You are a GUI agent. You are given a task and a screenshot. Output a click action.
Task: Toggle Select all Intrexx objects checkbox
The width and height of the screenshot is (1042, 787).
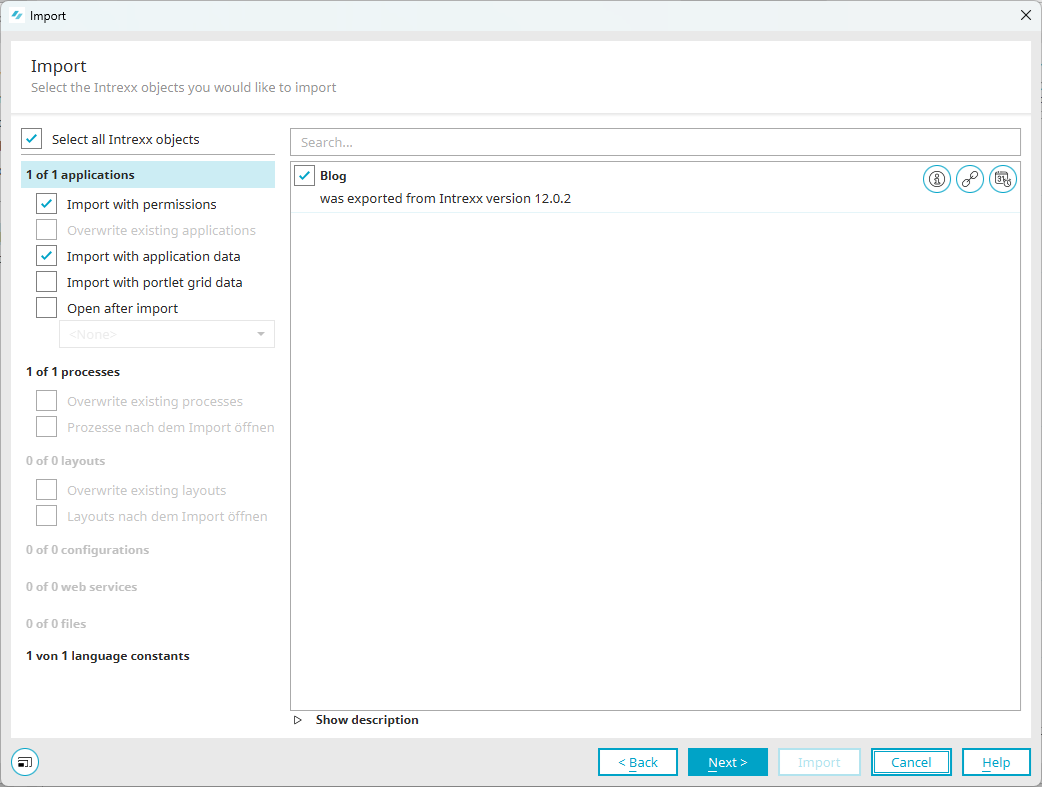pyautogui.click(x=32, y=139)
